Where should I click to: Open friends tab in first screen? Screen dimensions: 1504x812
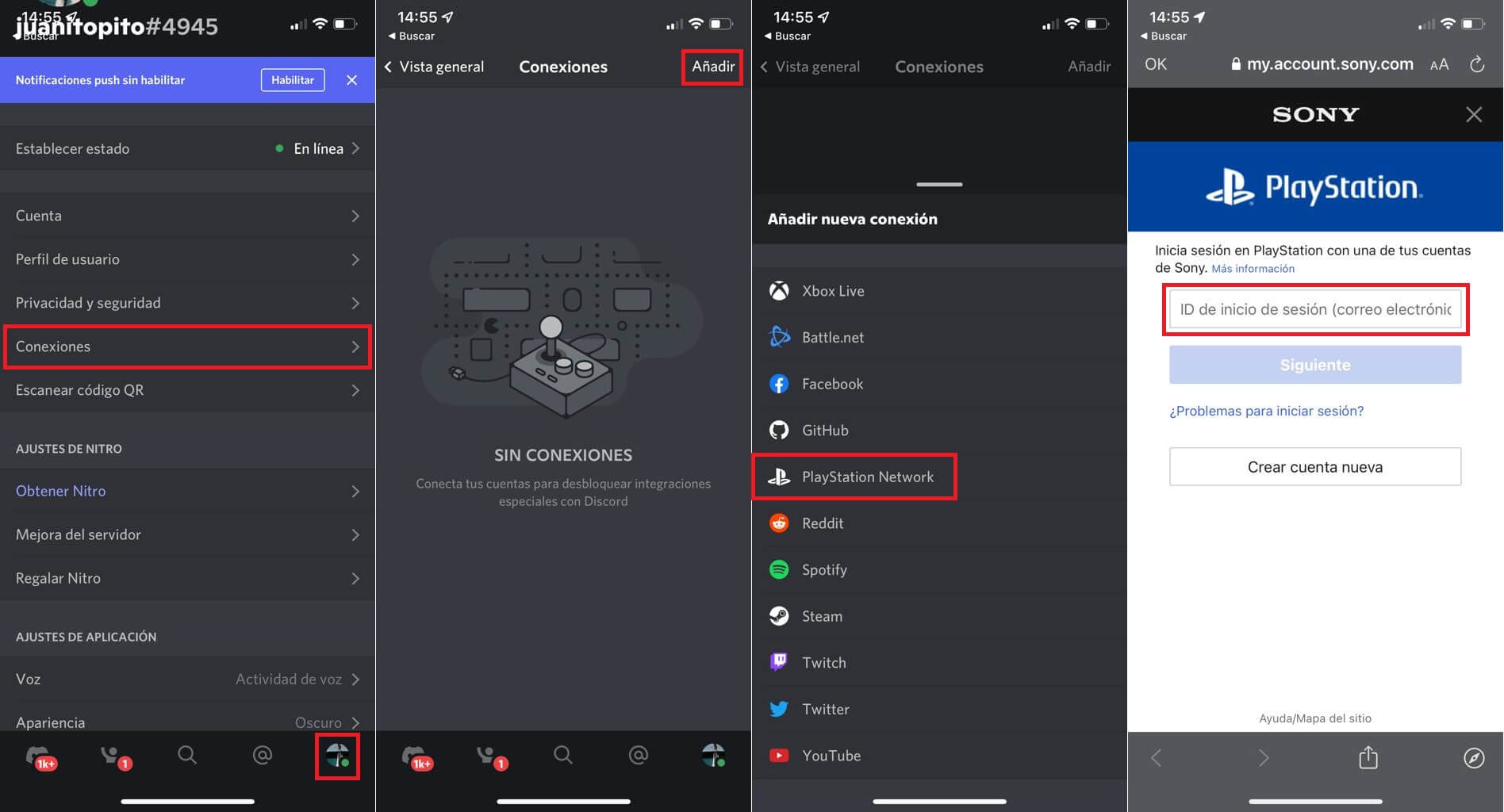(115, 757)
